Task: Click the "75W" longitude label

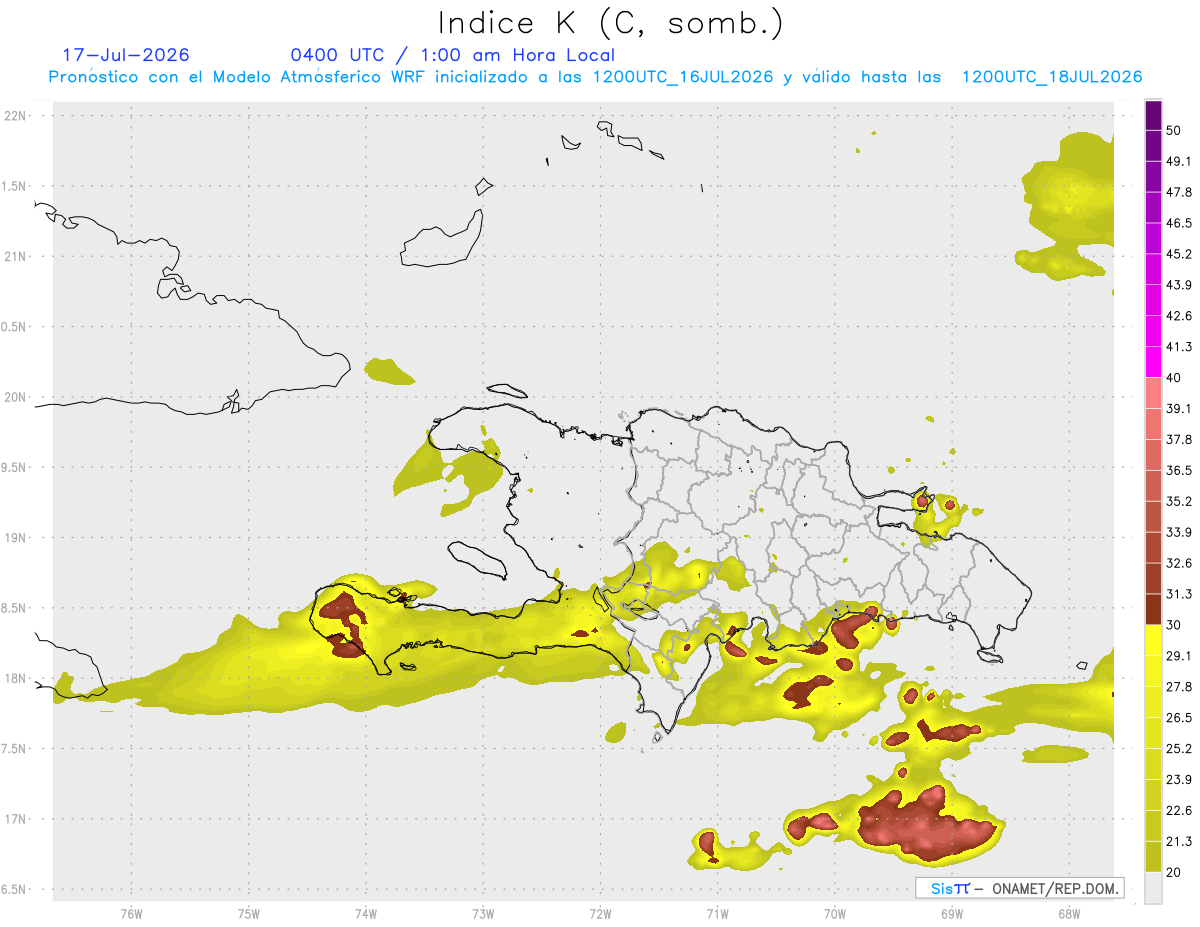Action: [249, 912]
